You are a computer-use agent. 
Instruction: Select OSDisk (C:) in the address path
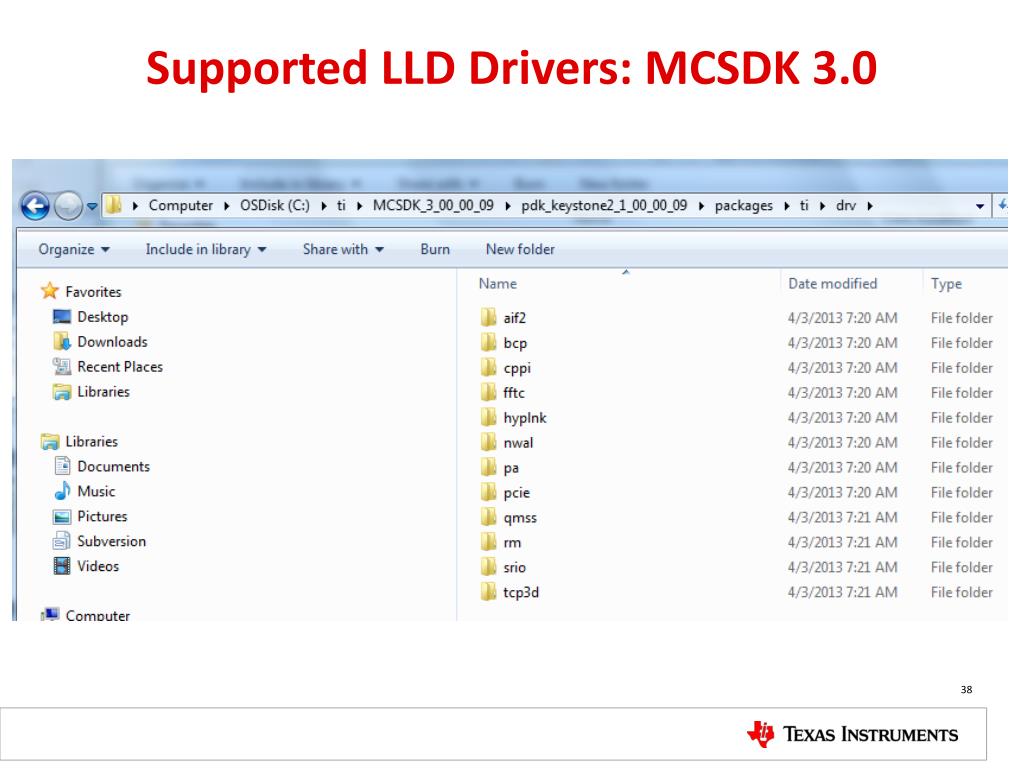tap(274, 206)
